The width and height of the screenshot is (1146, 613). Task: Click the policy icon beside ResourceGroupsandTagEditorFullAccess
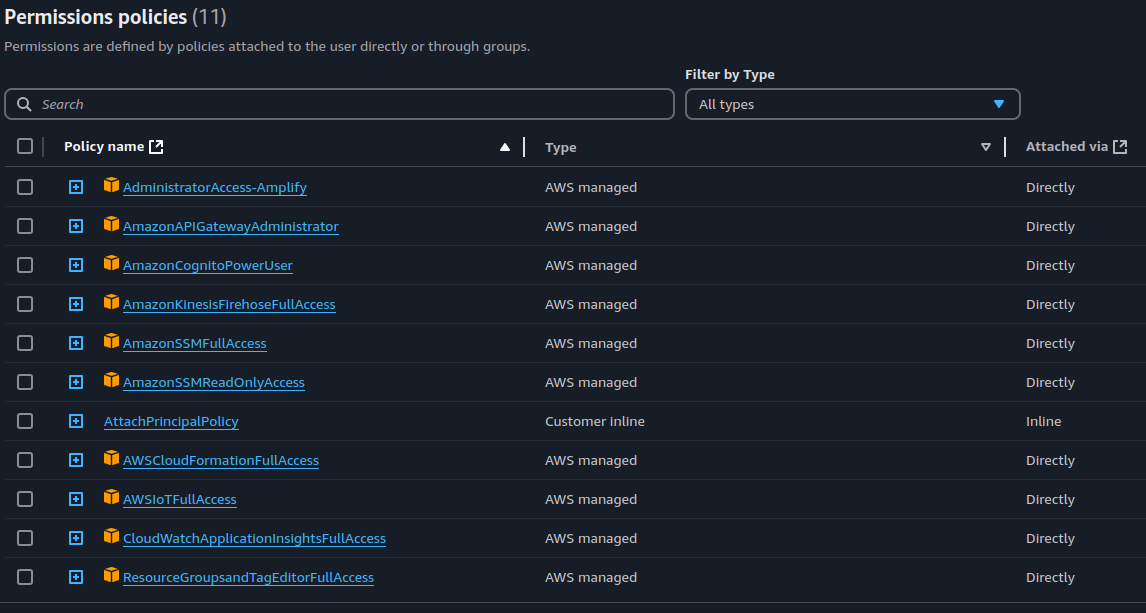click(x=111, y=576)
